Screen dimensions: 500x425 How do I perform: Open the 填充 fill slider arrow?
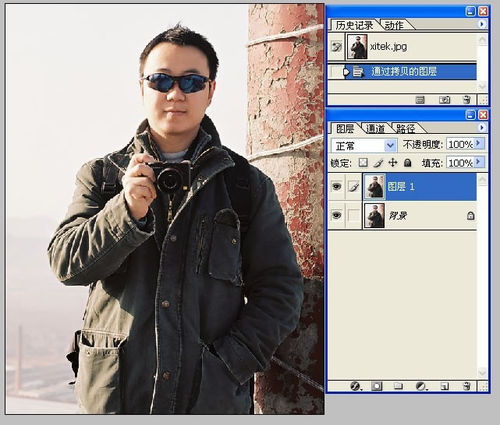click(x=479, y=162)
